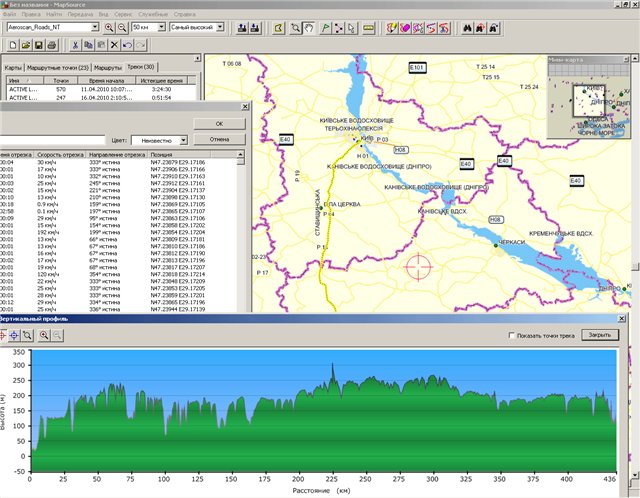Select the Zoom tool in toolbar
Viewport: 640px width, 498px height.
coord(296,28)
